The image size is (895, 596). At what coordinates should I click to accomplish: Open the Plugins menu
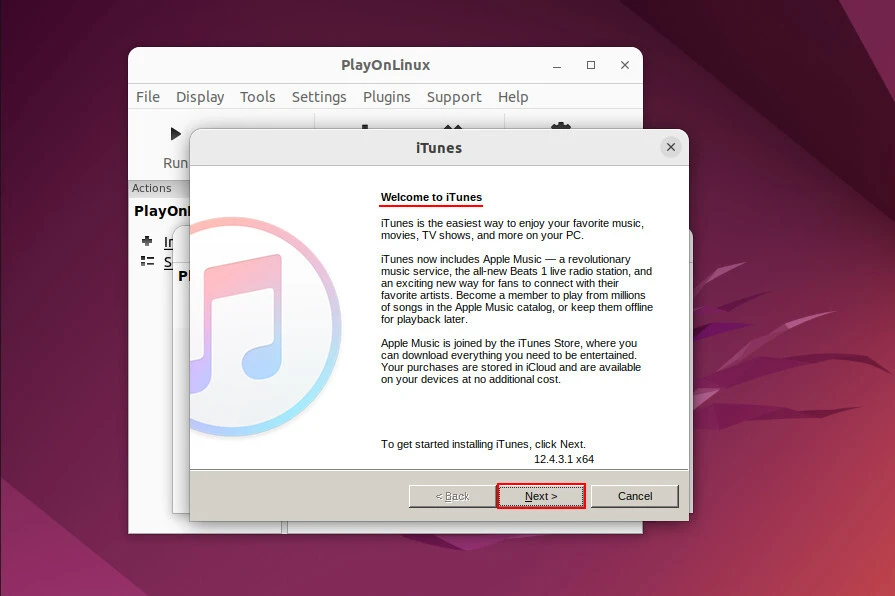click(386, 97)
